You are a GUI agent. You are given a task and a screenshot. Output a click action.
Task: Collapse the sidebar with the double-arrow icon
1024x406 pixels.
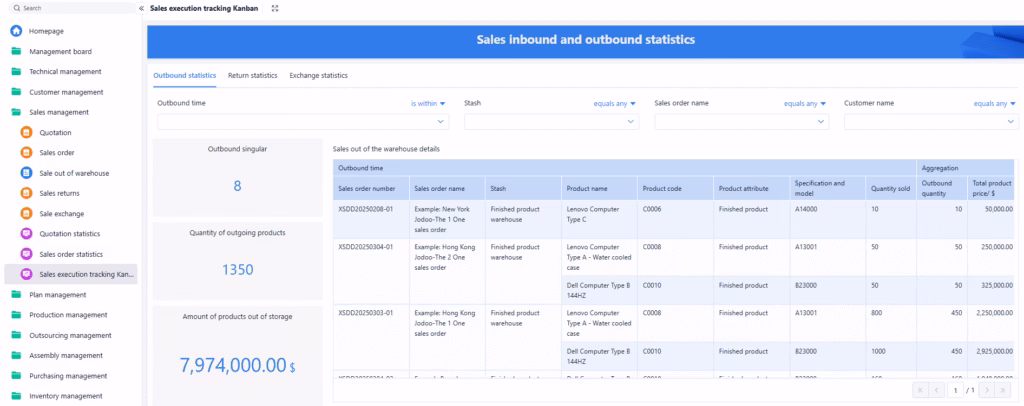point(141,8)
